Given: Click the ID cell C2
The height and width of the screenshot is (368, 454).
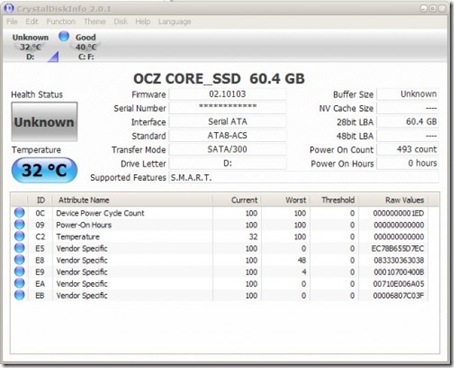Looking at the screenshot, I should pyautogui.click(x=40, y=237).
